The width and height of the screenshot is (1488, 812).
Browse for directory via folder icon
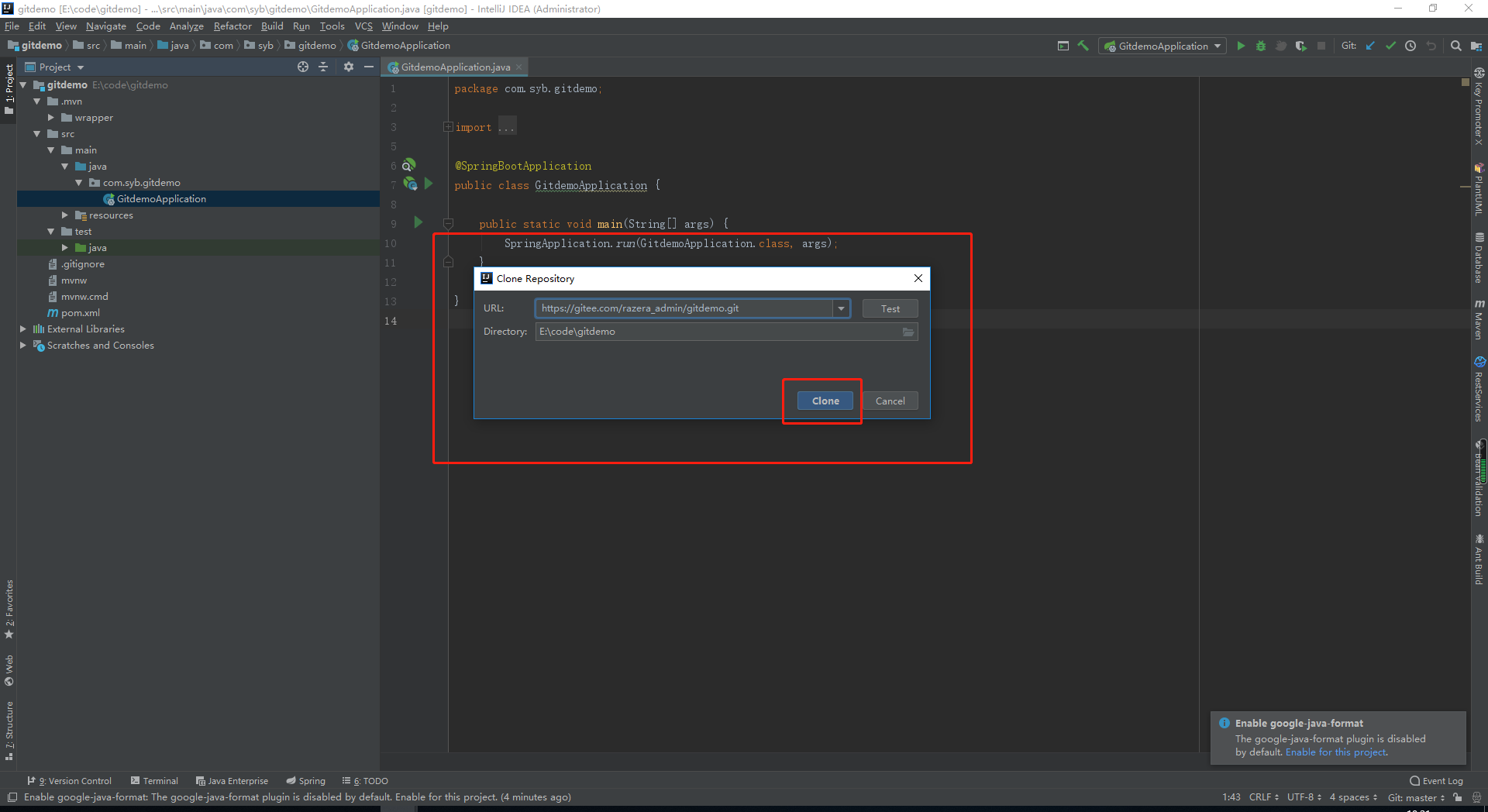click(908, 332)
